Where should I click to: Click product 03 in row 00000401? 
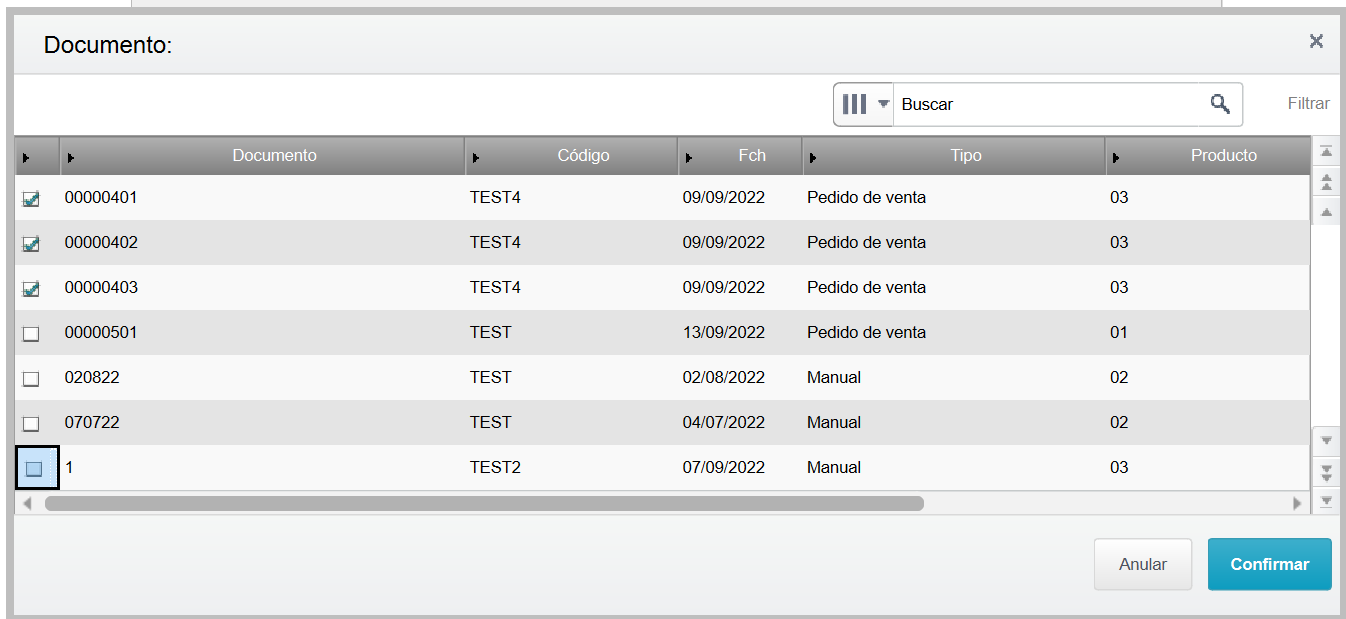[1119, 198]
